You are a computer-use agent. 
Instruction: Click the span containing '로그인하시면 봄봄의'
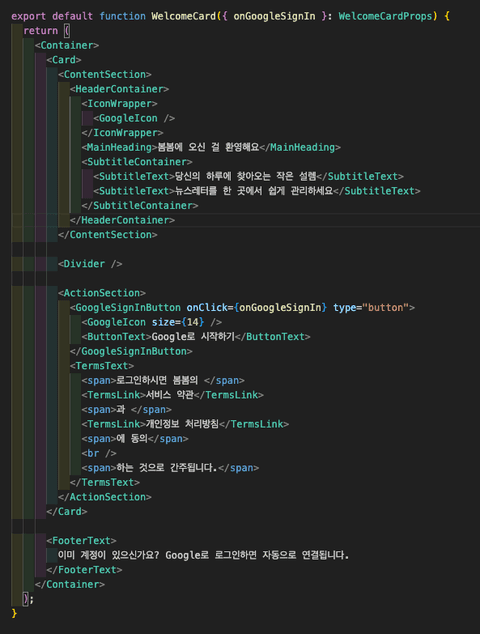[x=163, y=380]
